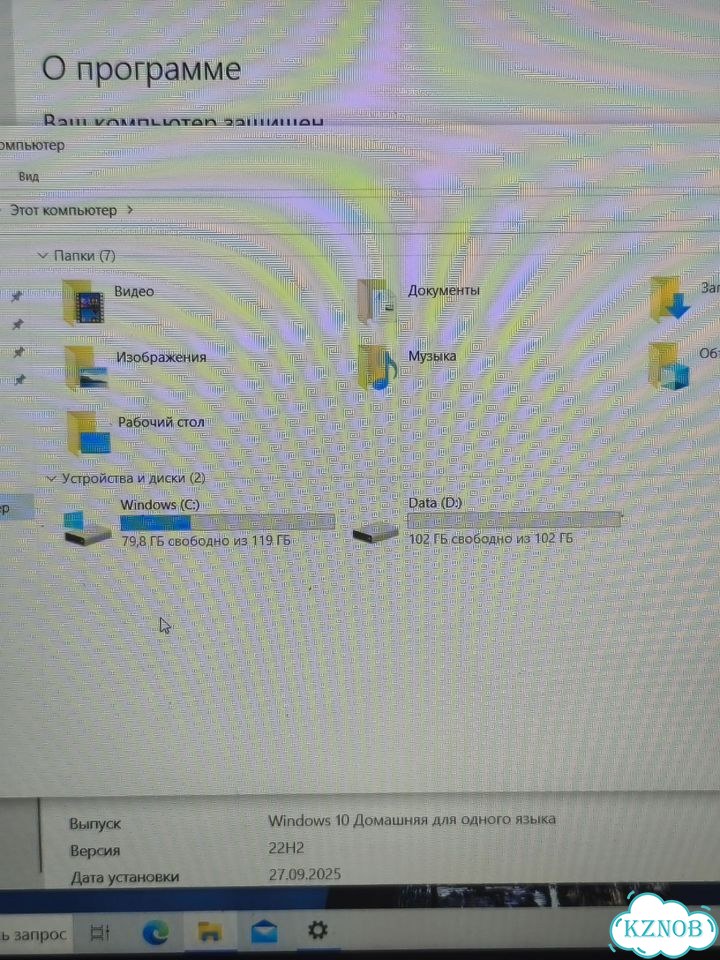Collapse the Папки (7) section
The image size is (720, 960).
coord(43,255)
